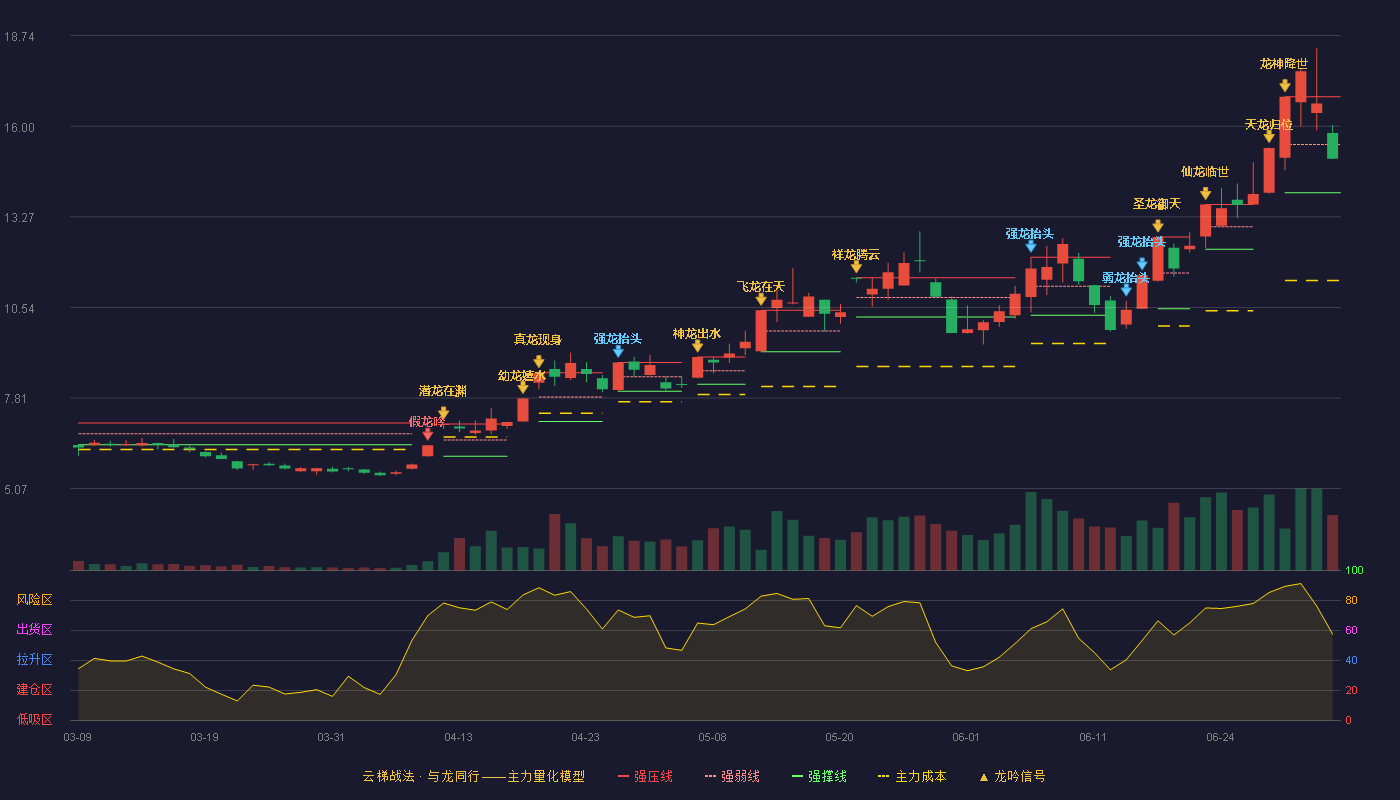Screen dimensions: 1400x800
Task: Click the 05-08 date axis label
Action: pos(713,737)
